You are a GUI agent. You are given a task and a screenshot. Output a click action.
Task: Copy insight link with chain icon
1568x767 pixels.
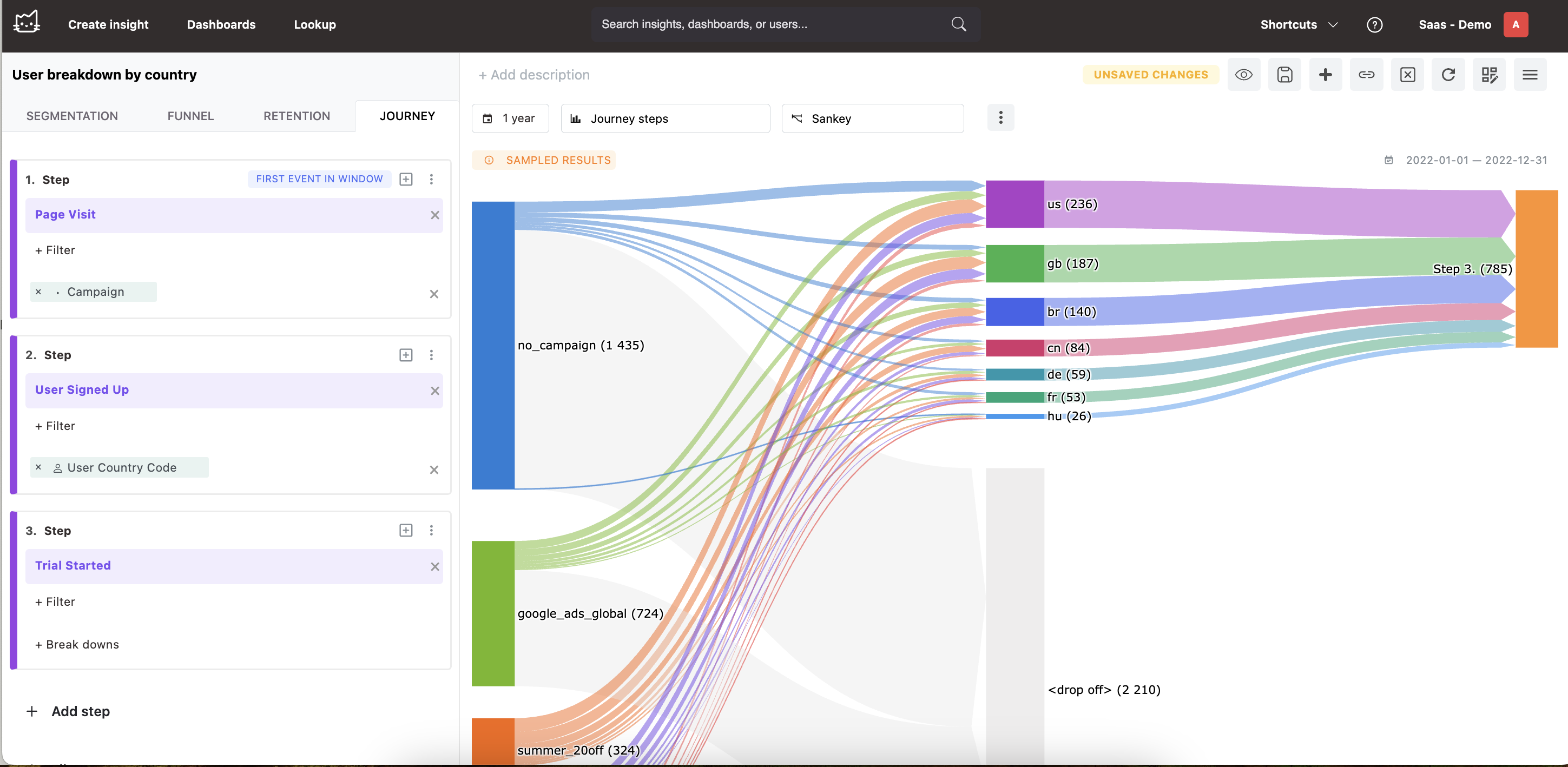click(1366, 75)
